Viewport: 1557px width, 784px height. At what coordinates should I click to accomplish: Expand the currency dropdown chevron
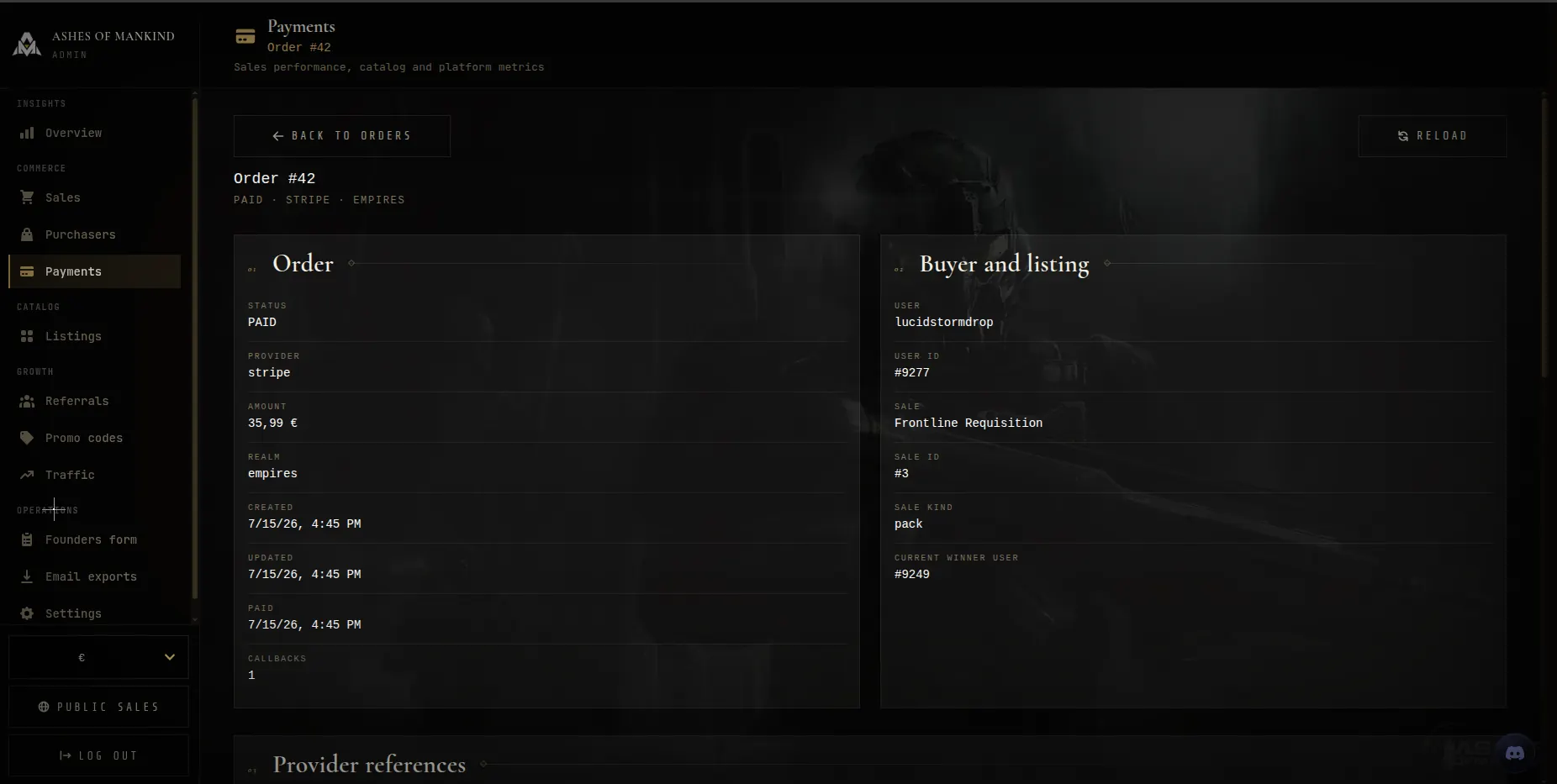point(170,657)
